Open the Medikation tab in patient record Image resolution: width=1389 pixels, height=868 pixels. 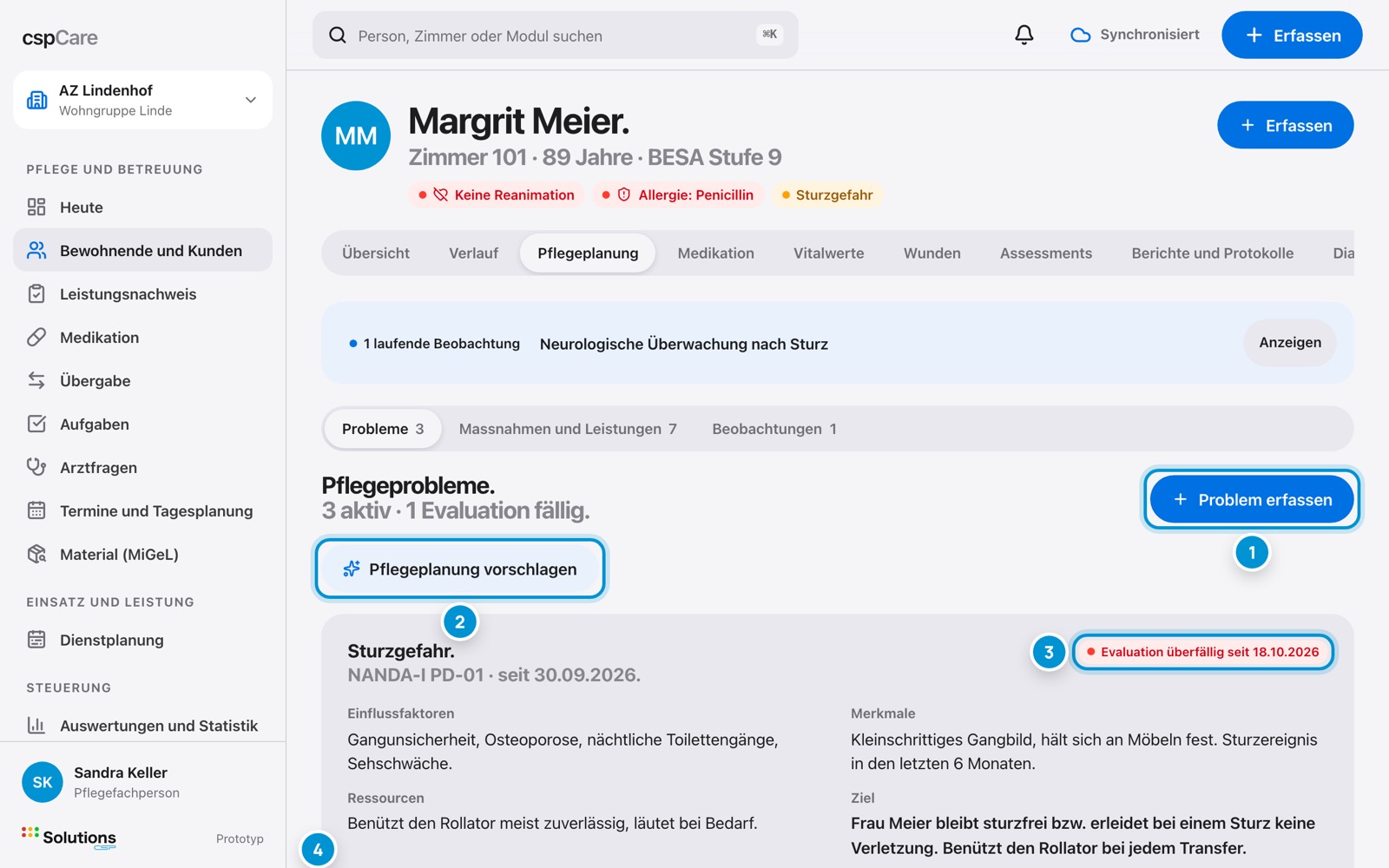pos(716,253)
